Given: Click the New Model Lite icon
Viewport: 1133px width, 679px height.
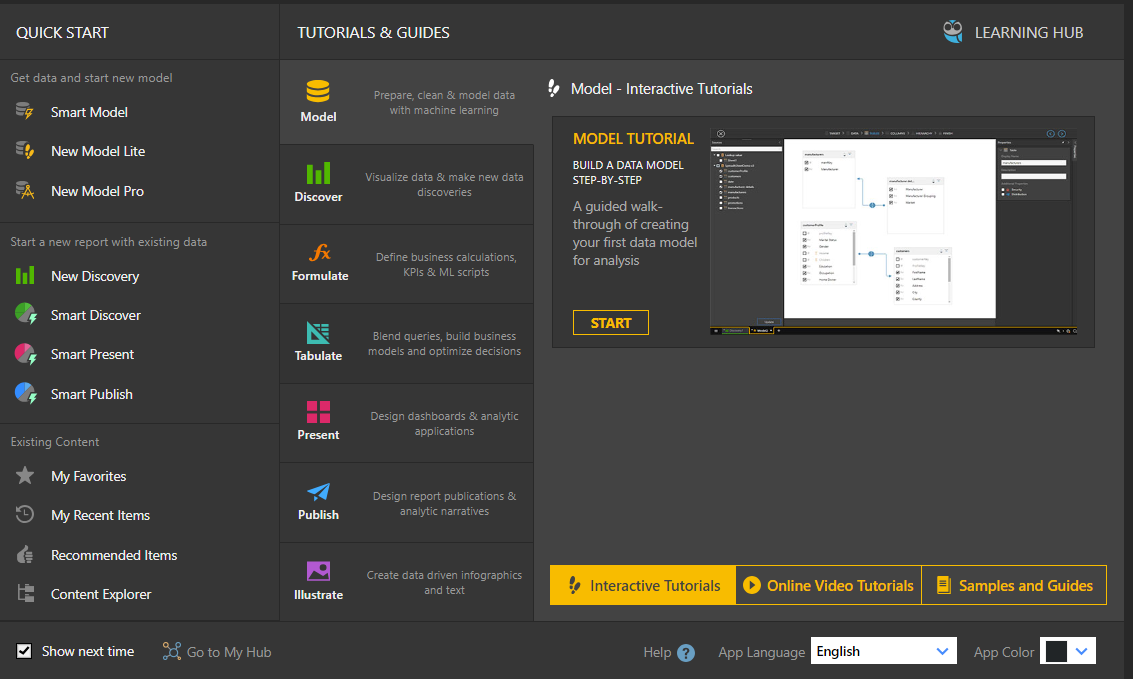Looking at the screenshot, I should [25, 150].
